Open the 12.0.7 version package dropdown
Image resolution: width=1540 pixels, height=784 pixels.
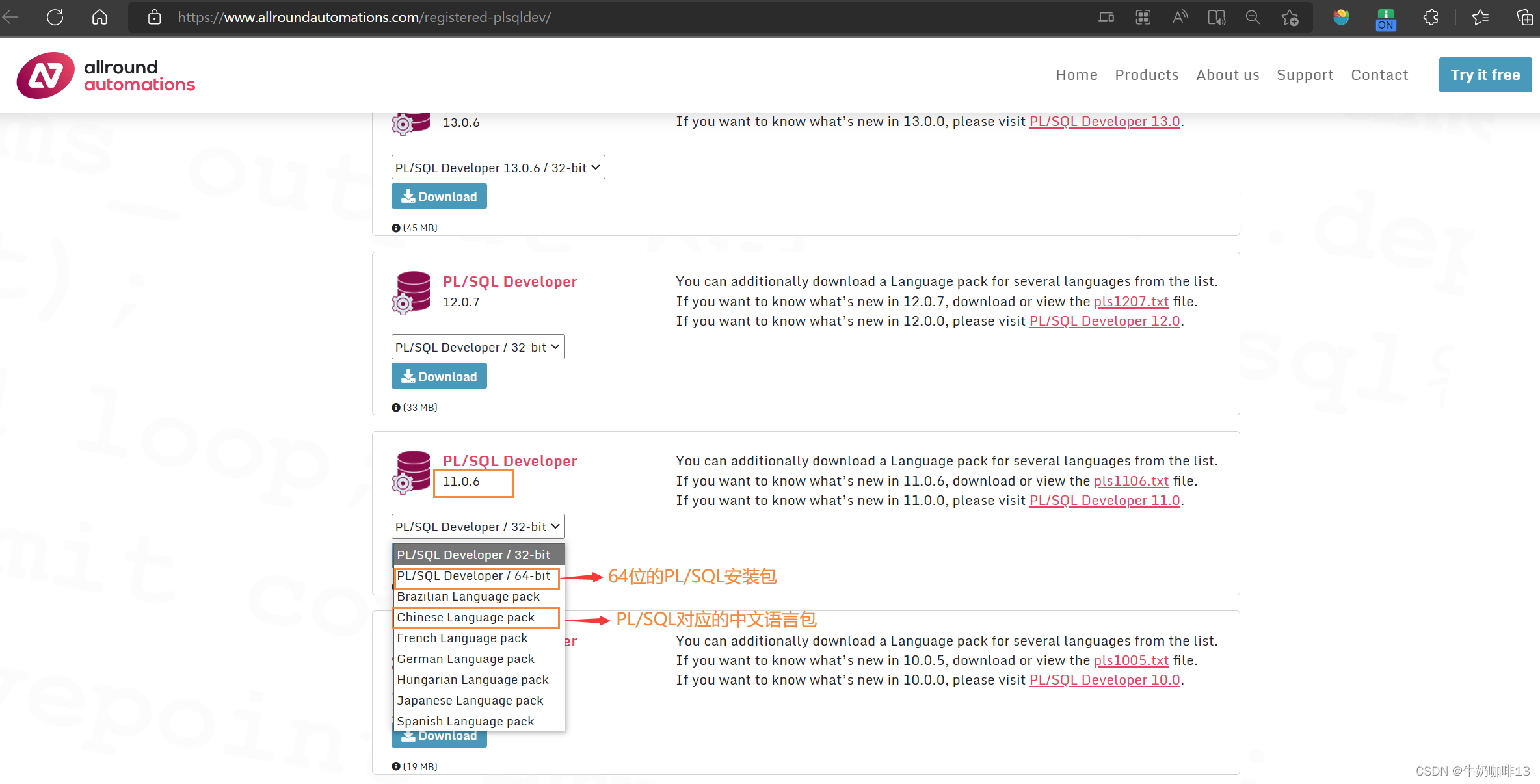point(477,347)
